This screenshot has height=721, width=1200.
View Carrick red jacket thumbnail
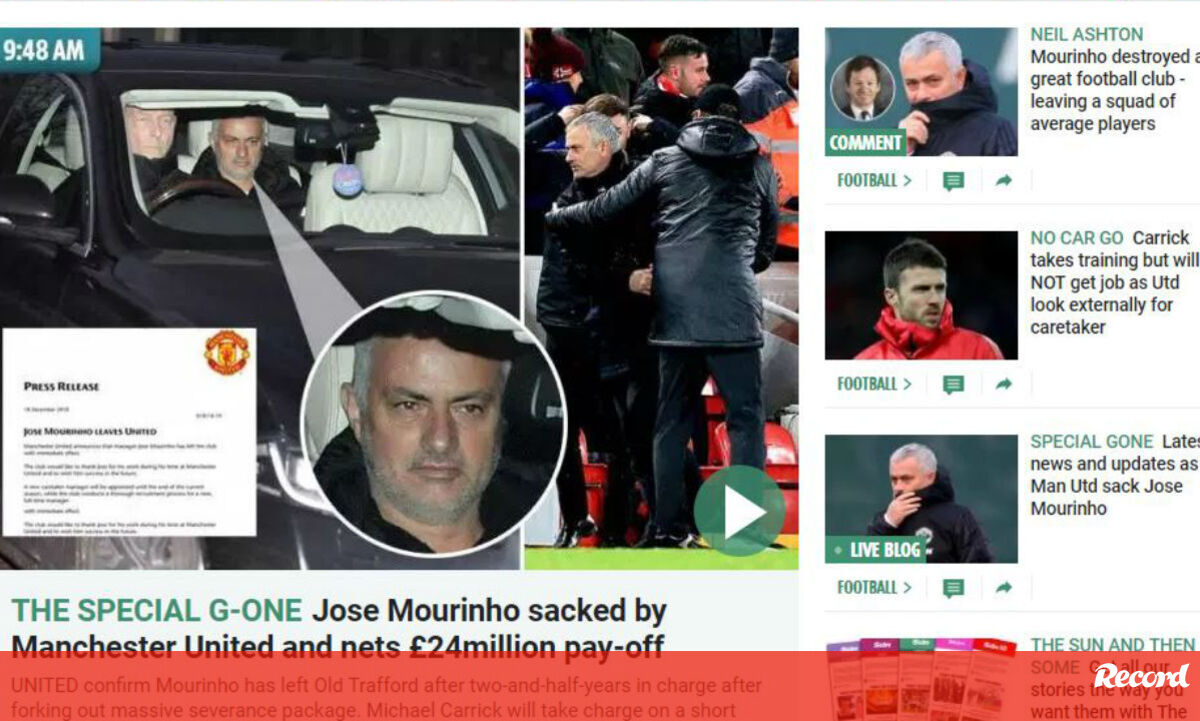pyautogui.click(x=921, y=295)
